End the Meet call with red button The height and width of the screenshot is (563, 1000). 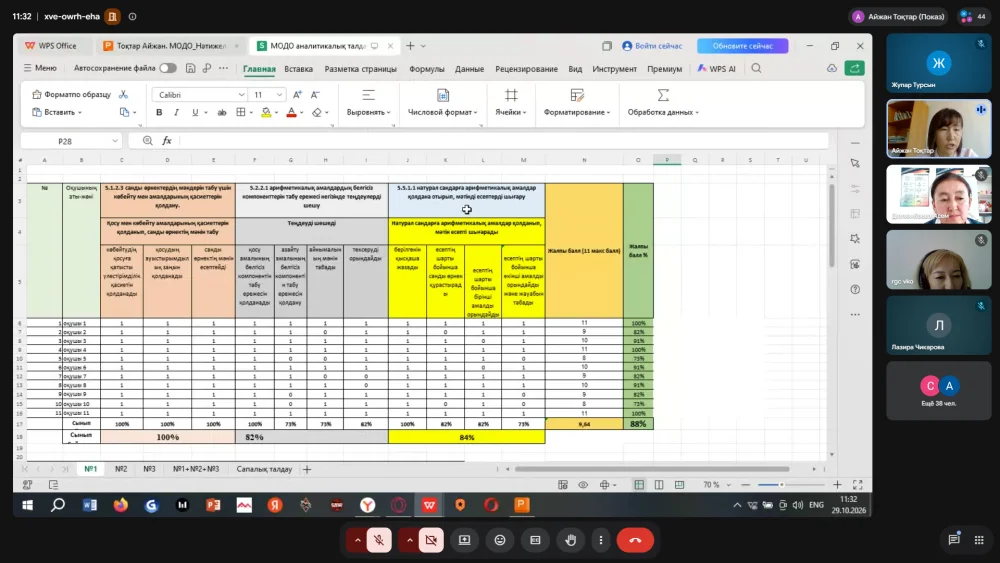coord(635,540)
